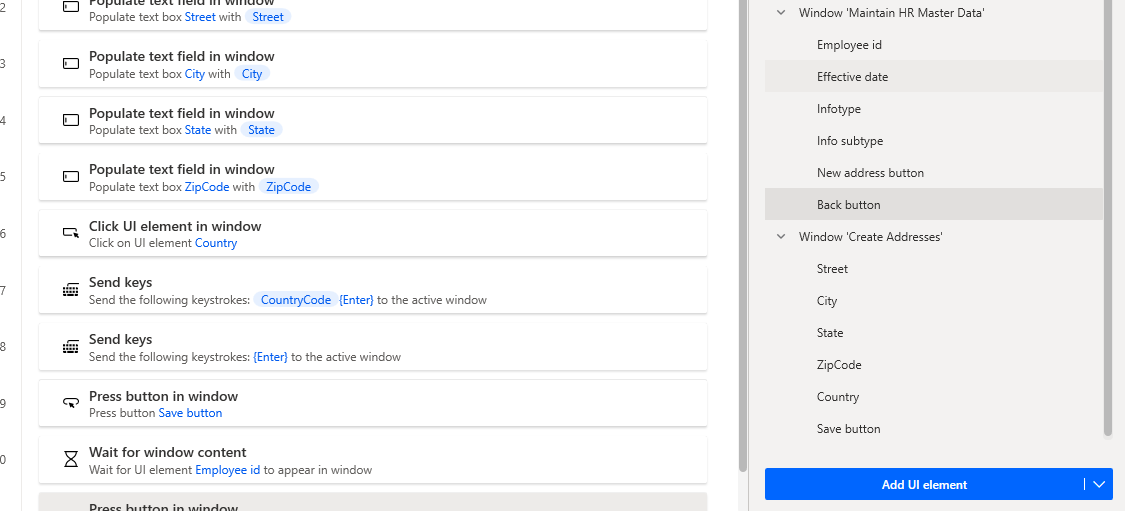Click the CountryCode variable chip
This screenshot has height=511, width=1125.
pos(296,299)
